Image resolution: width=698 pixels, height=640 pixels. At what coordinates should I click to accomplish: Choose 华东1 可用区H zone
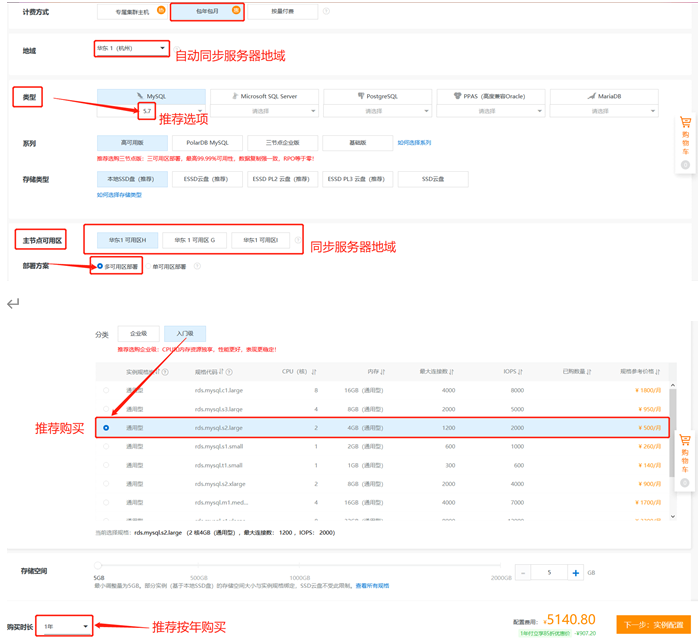(127, 240)
